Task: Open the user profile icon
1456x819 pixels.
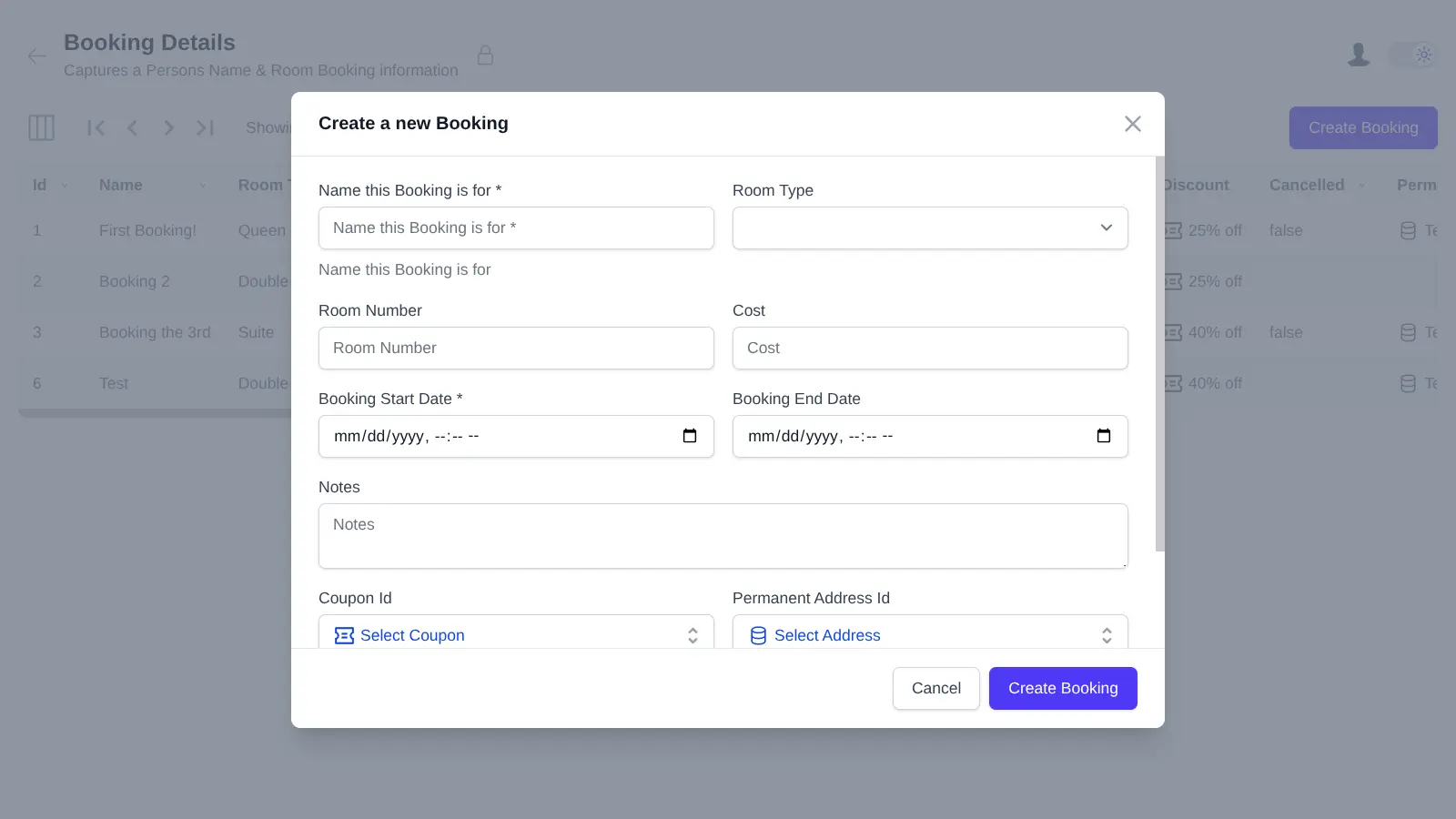Action: (1359, 55)
